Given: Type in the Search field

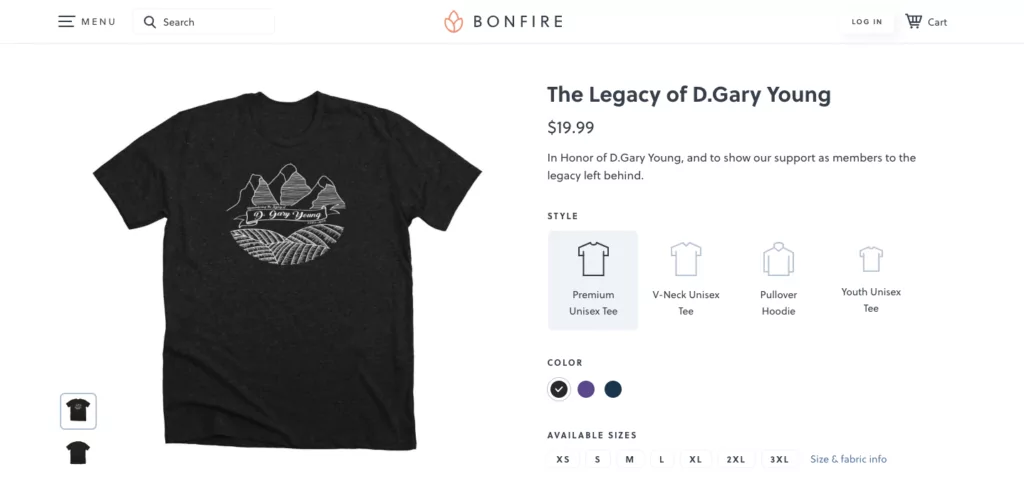Looking at the screenshot, I should [x=215, y=22].
